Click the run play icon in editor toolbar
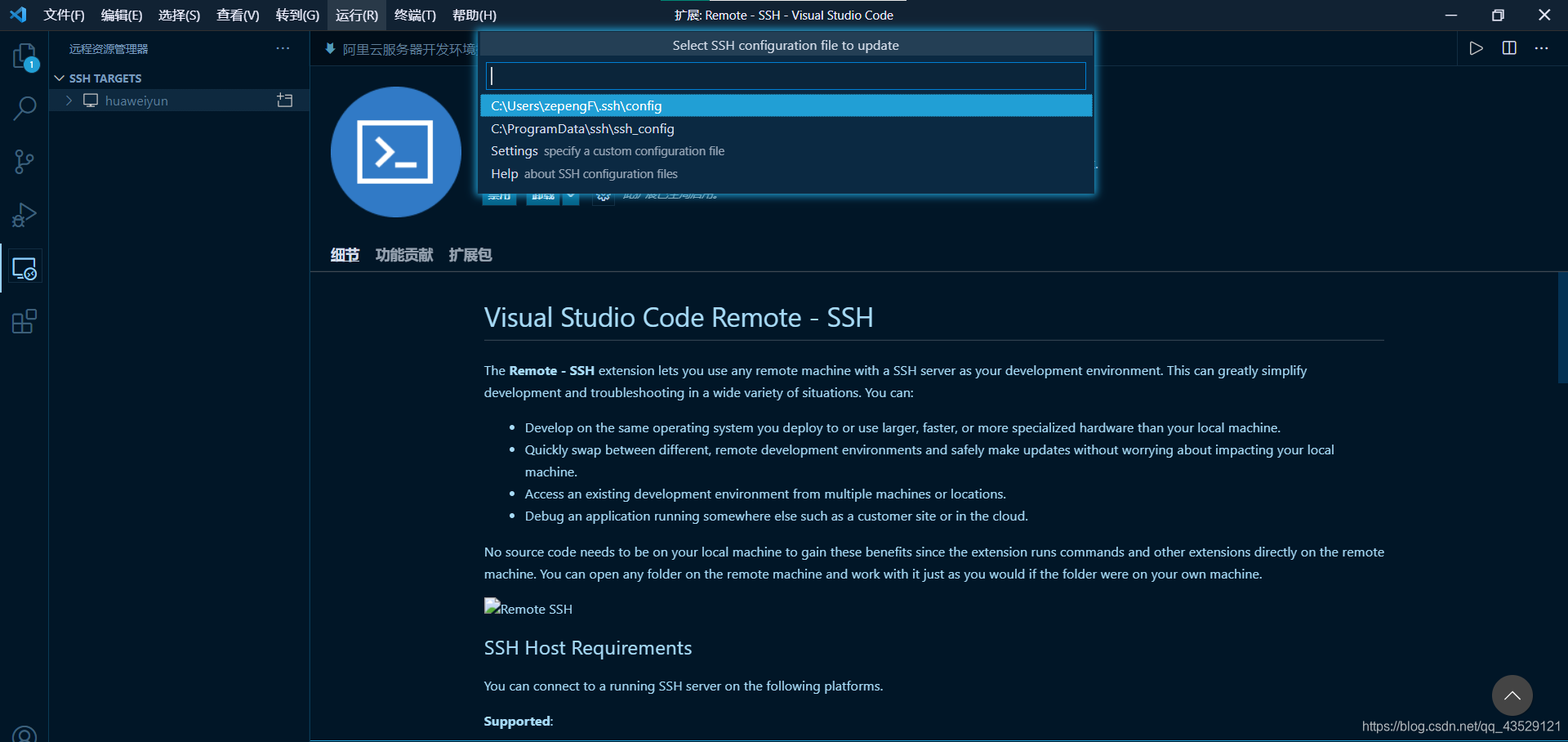1568x742 pixels. pyautogui.click(x=1476, y=48)
